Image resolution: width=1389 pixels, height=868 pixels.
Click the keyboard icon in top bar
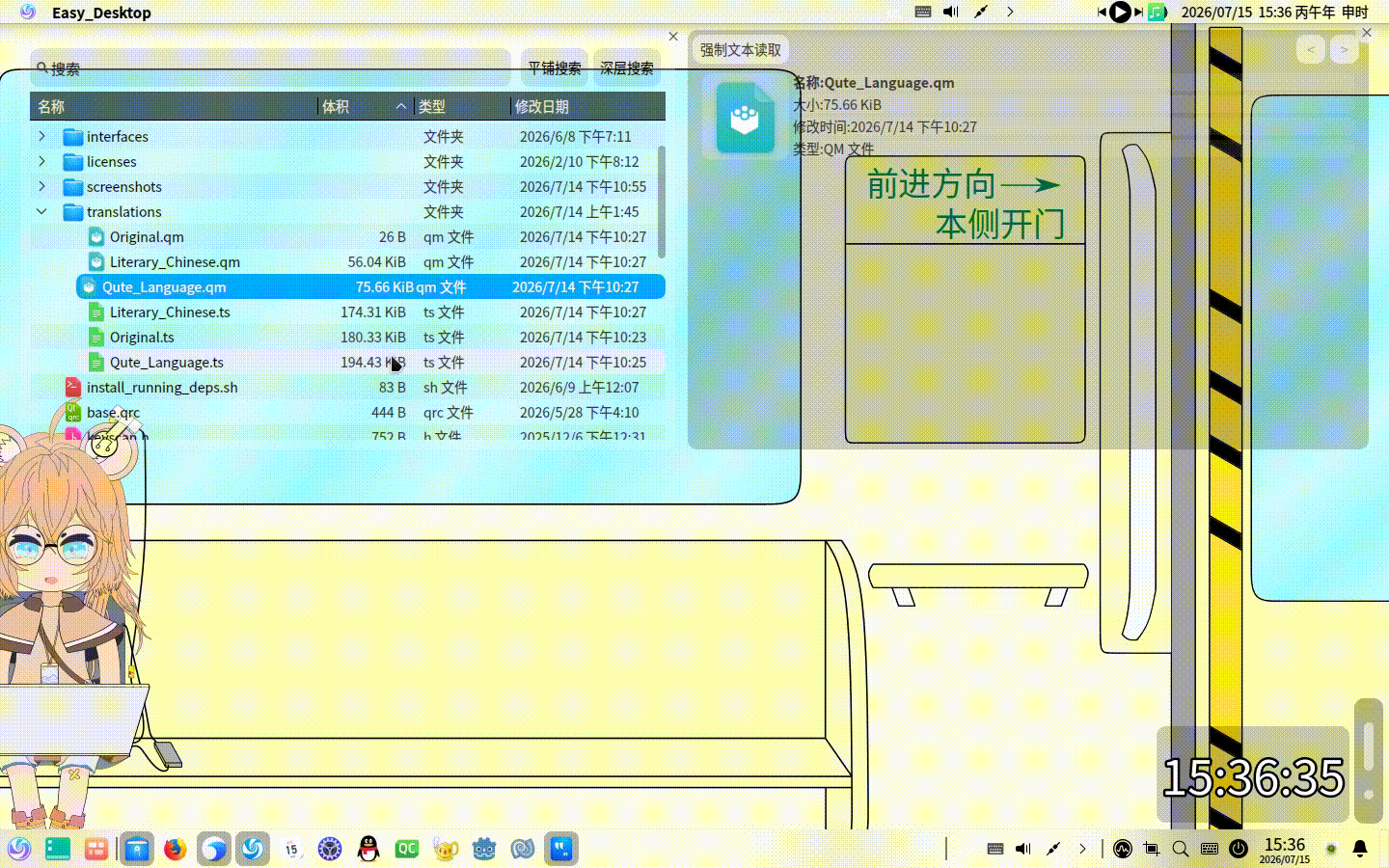pyautogui.click(x=923, y=12)
